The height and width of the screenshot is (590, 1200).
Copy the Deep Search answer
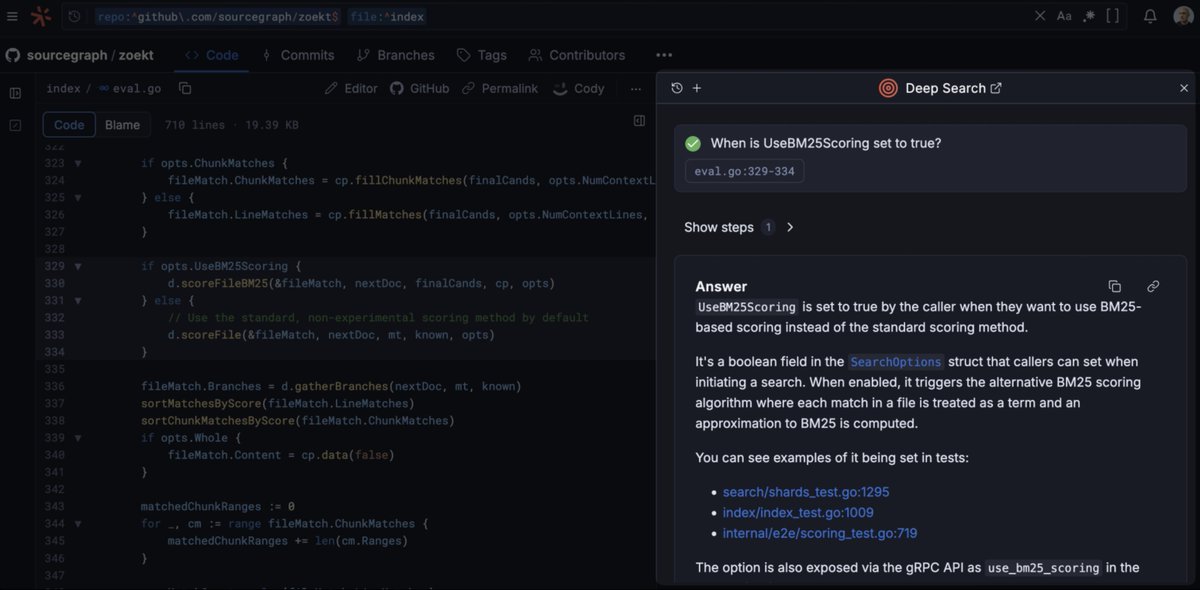[1115, 286]
